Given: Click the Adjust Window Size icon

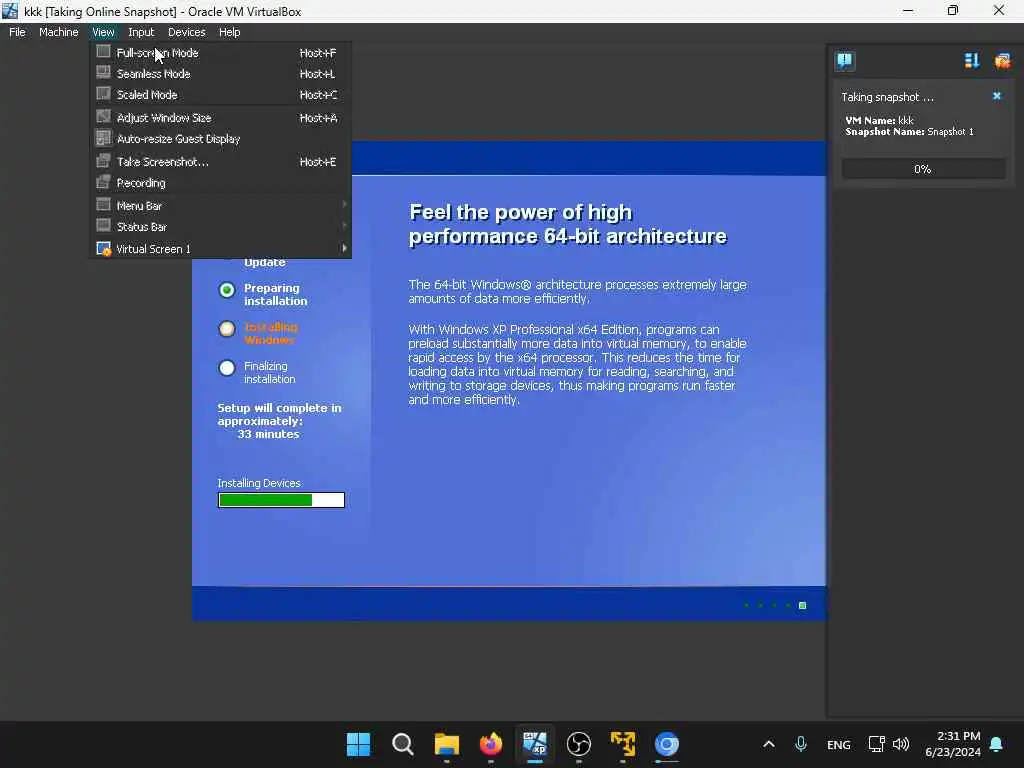Looking at the screenshot, I should pyautogui.click(x=103, y=116).
